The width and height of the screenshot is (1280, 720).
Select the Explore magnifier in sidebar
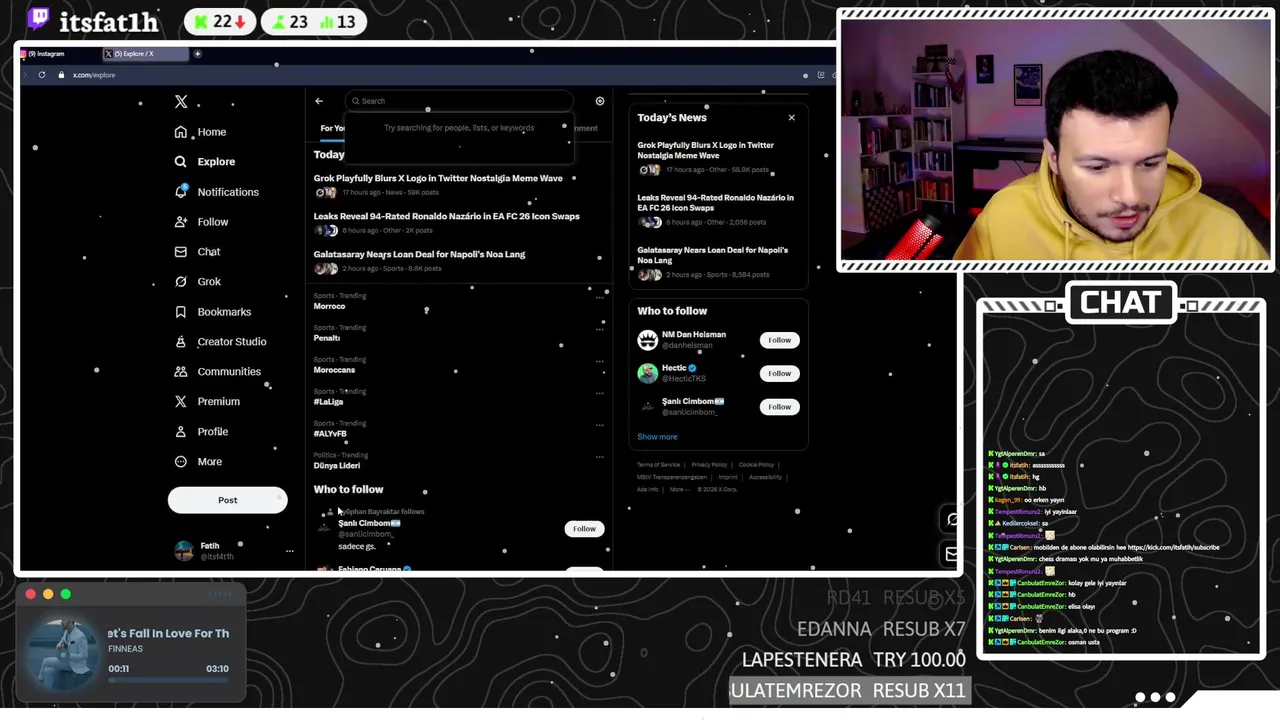(180, 162)
